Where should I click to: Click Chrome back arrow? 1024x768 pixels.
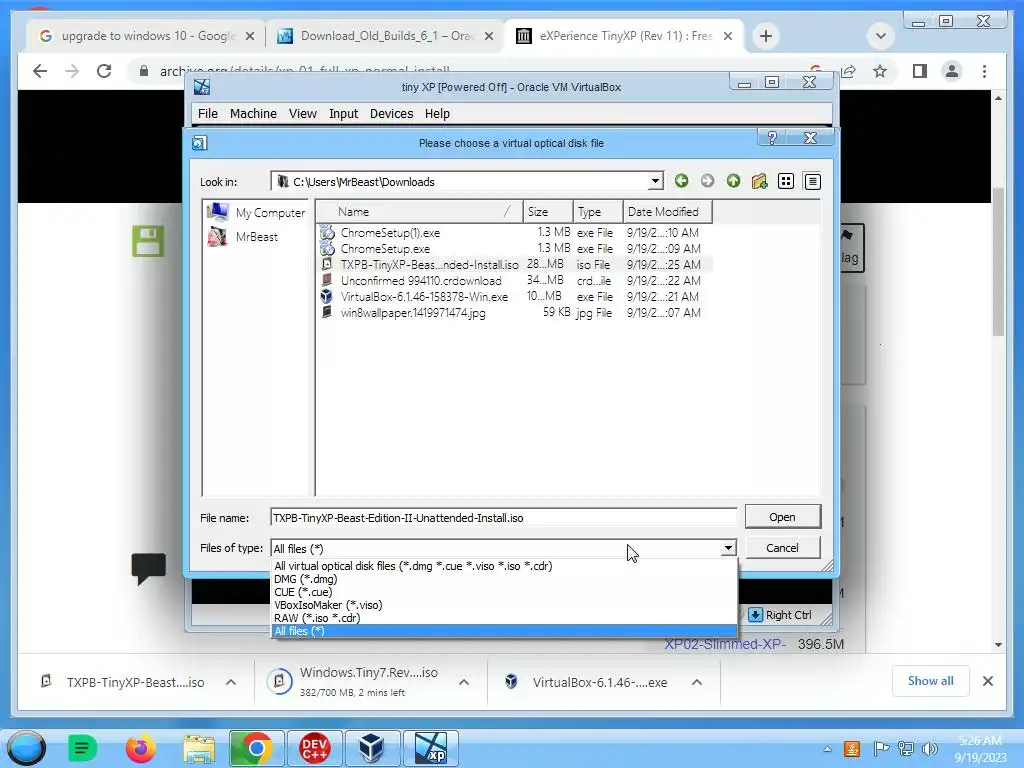click(40, 71)
